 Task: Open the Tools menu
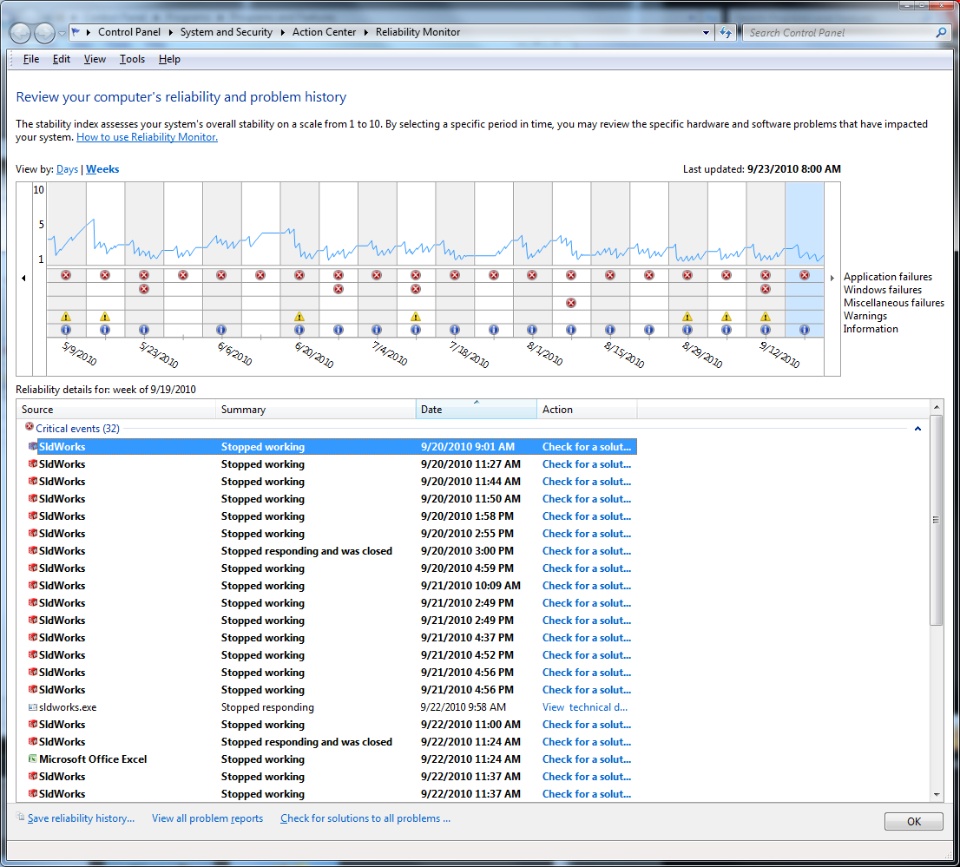(132, 59)
